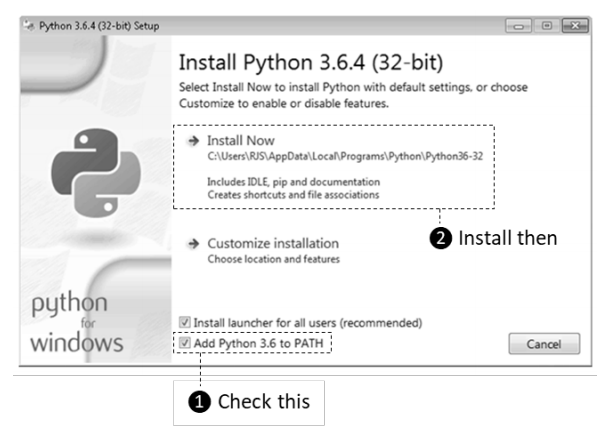Click the Python installer icon in title bar
This screenshot has width=610, height=438.
click(28, 26)
